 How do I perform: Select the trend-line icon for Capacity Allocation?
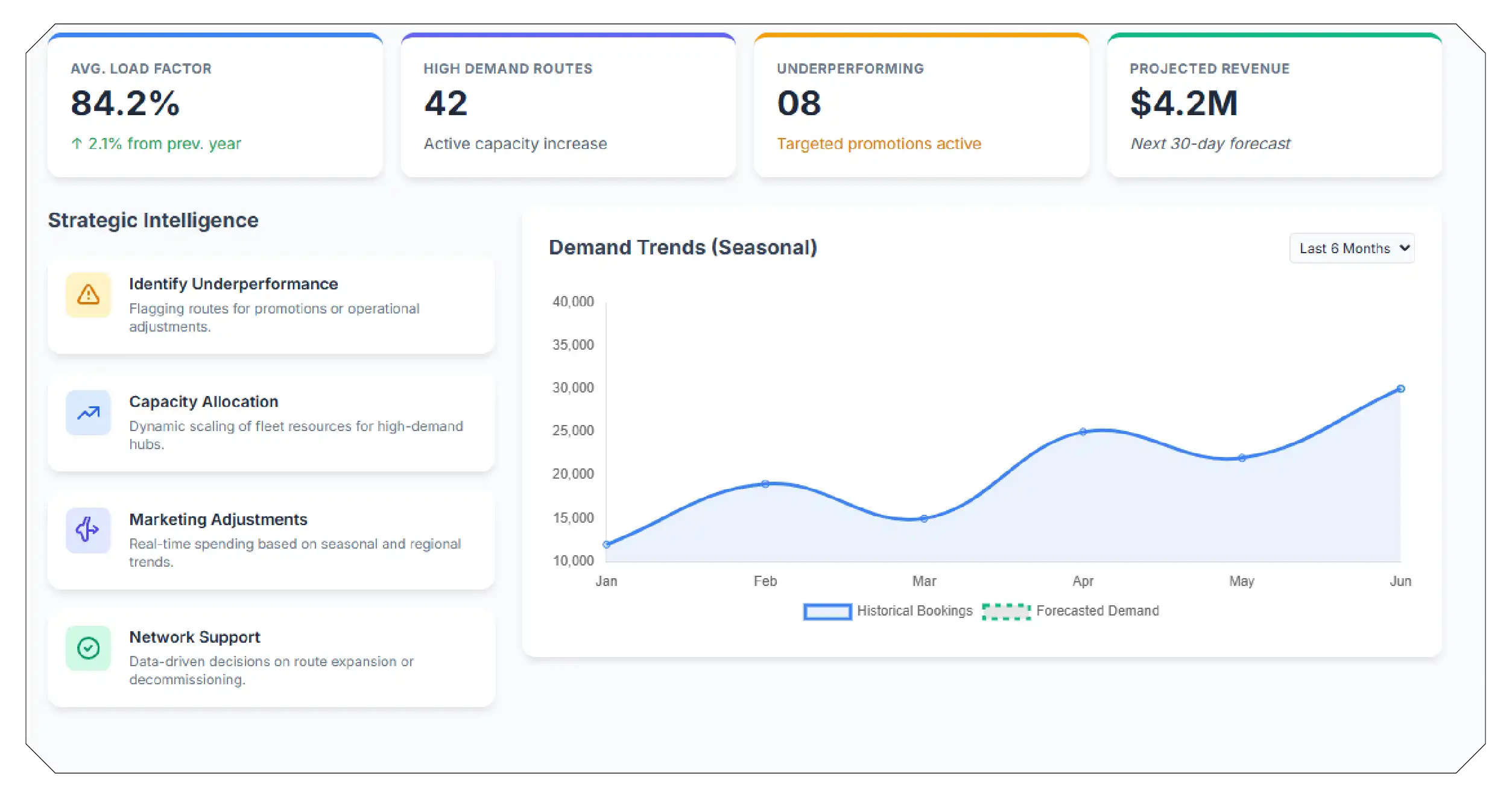pos(87,413)
